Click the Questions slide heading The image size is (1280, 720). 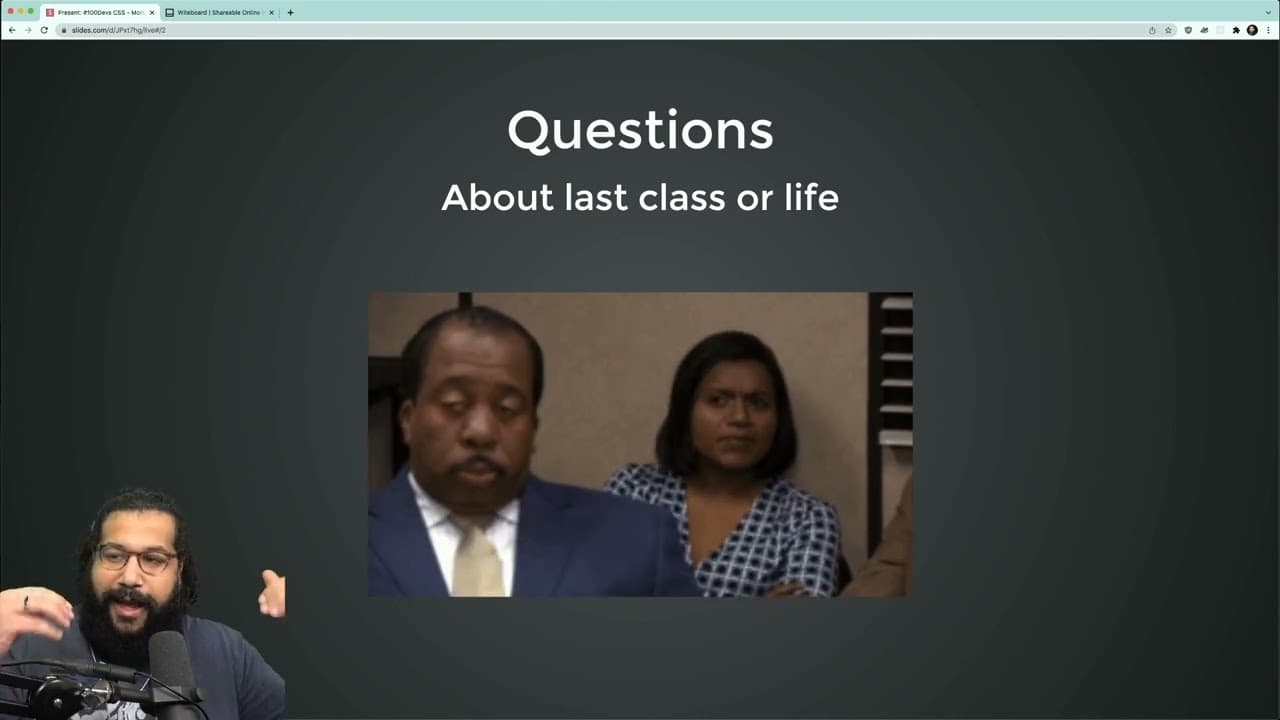tap(640, 131)
